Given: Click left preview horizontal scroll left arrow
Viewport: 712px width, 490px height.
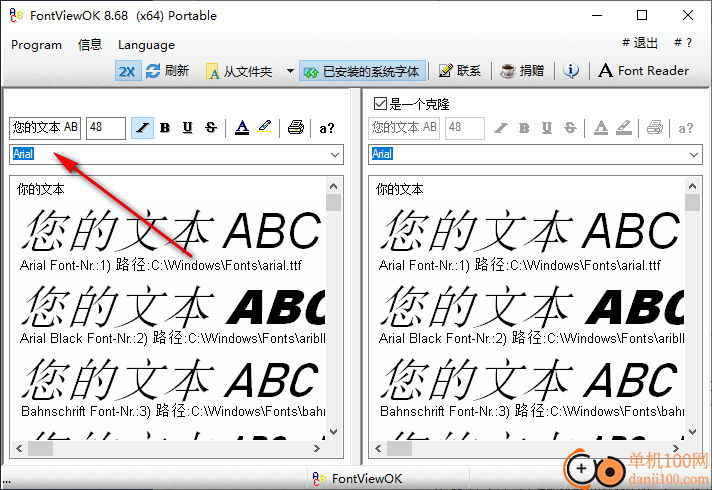Looking at the screenshot, I should (19, 448).
